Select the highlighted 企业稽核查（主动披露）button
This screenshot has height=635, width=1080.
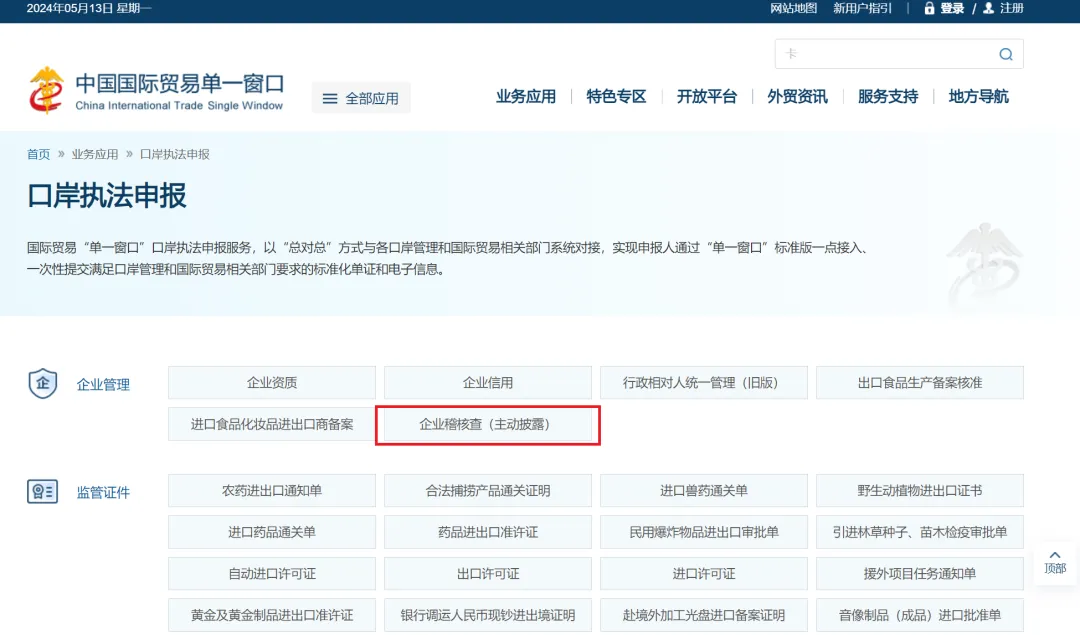click(487, 425)
